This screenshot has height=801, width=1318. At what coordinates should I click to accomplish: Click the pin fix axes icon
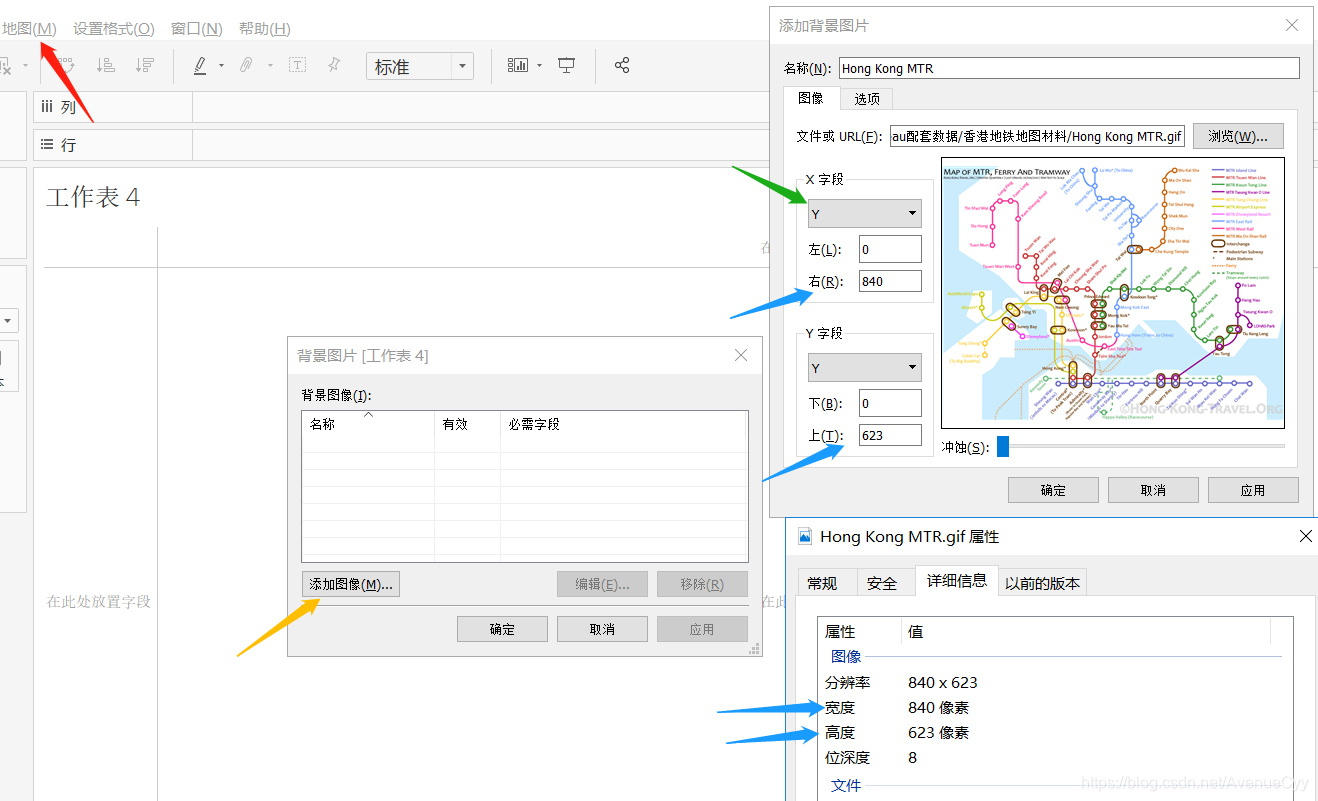(334, 65)
